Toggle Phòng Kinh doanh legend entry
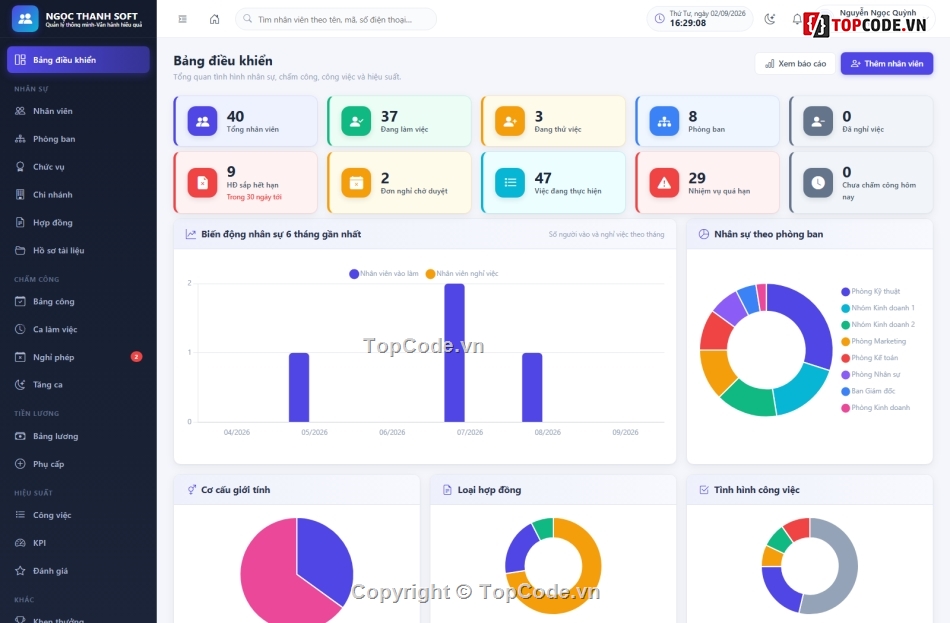The height and width of the screenshot is (623, 950). pos(875,408)
